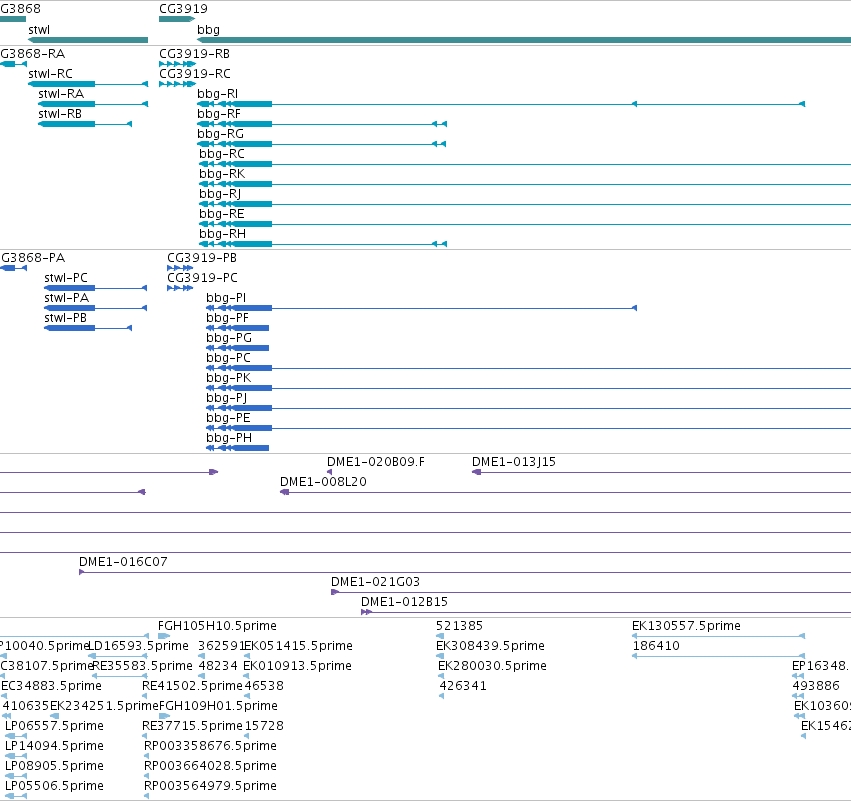851x801 pixels.
Task: Click the bbg-RG transcript label
Action: point(220,134)
